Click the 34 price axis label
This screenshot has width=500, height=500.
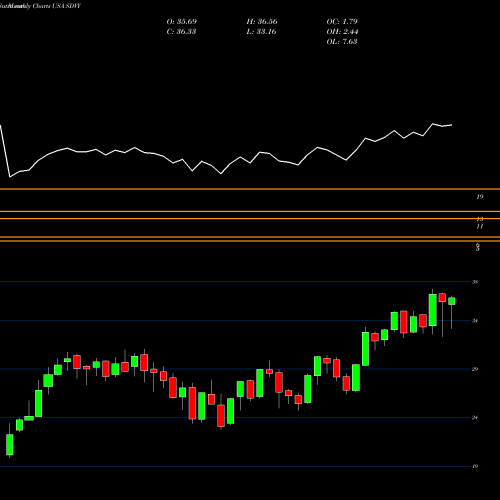[x=475, y=321]
